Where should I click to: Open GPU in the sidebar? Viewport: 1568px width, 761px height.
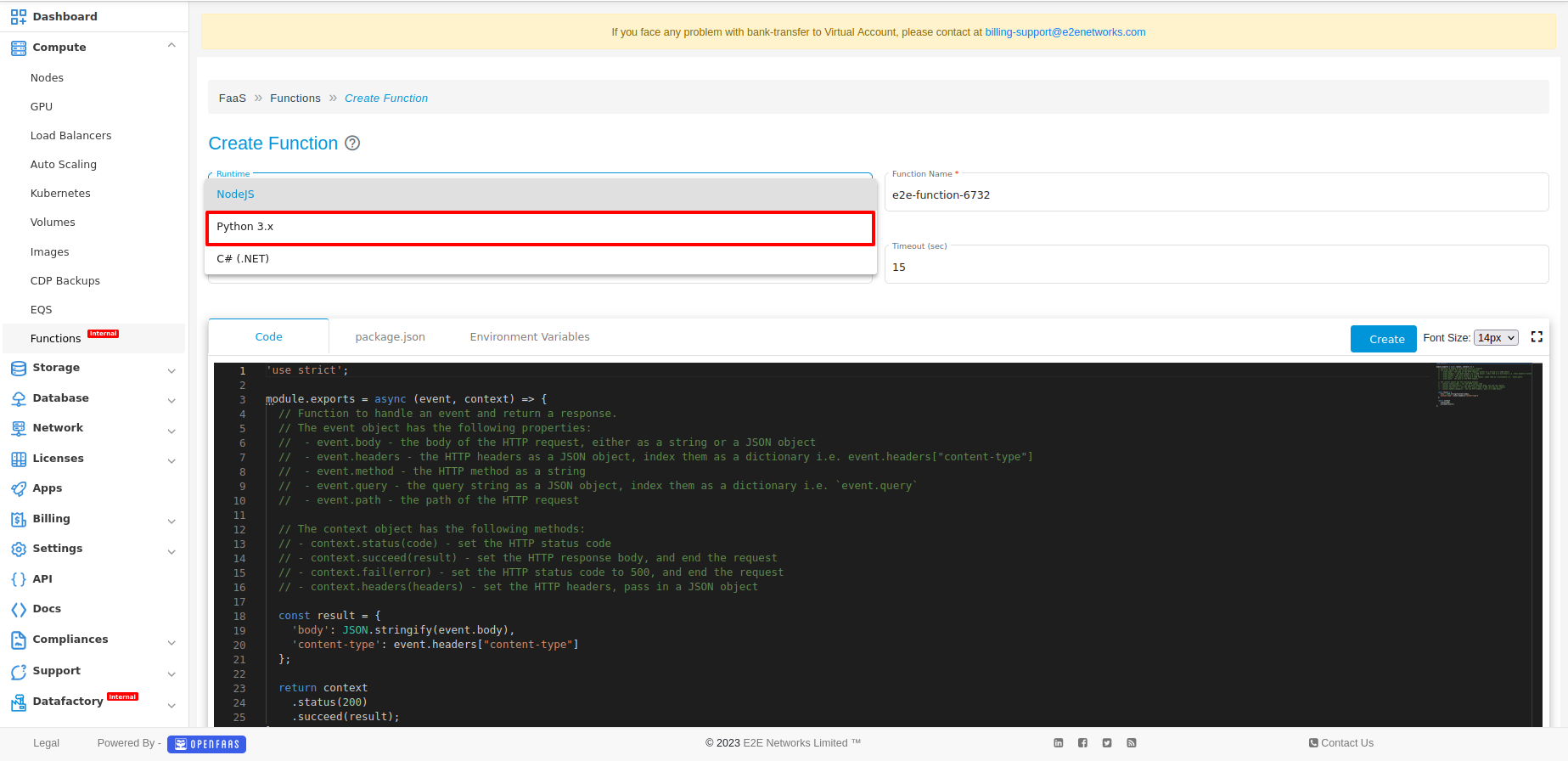(42, 107)
